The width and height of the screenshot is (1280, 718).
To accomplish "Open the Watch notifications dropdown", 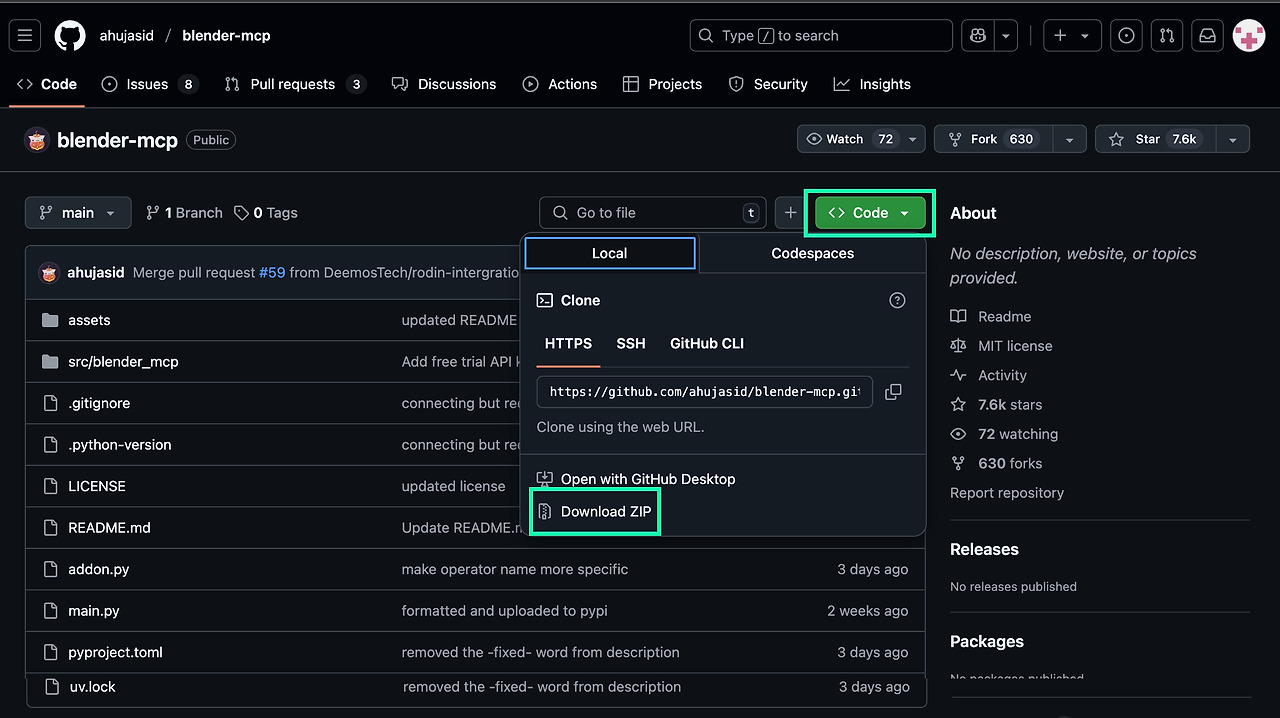I will [861, 139].
